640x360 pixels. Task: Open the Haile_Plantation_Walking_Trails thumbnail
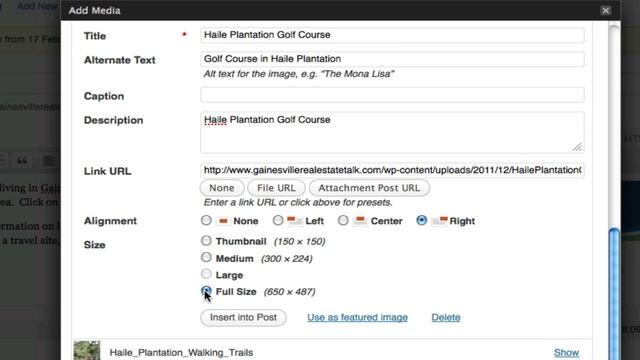[x=87, y=351]
